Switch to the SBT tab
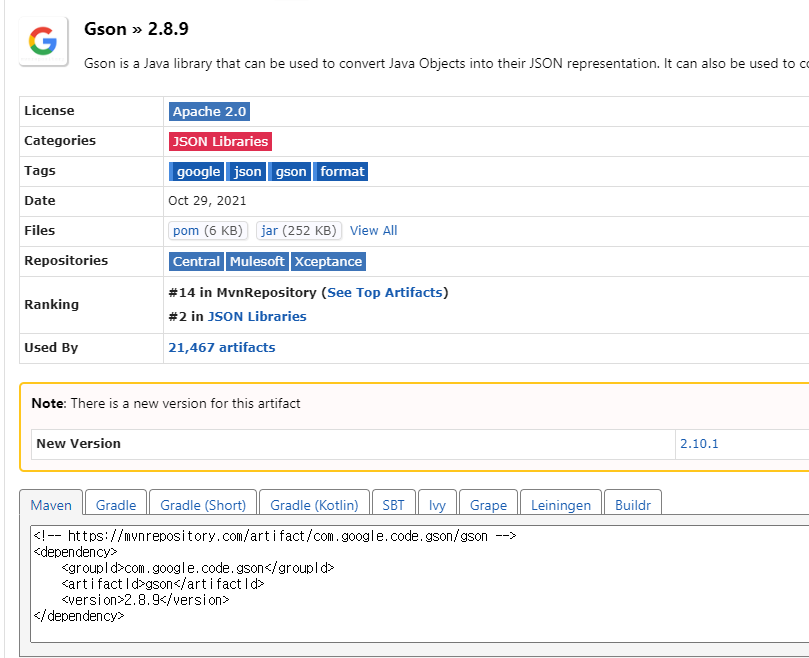 393,504
